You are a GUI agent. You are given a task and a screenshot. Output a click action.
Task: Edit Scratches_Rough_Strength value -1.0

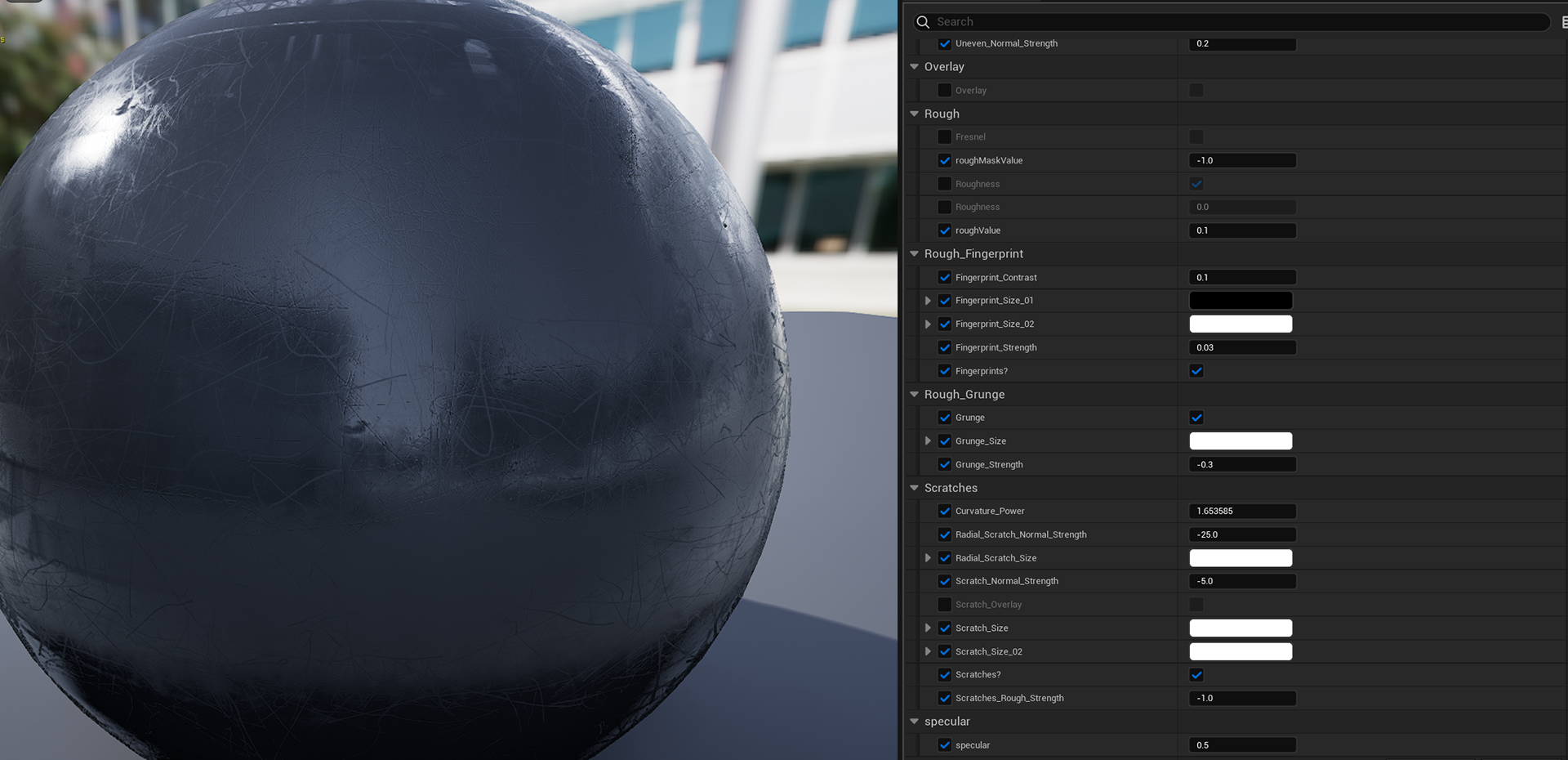pyautogui.click(x=1242, y=698)
